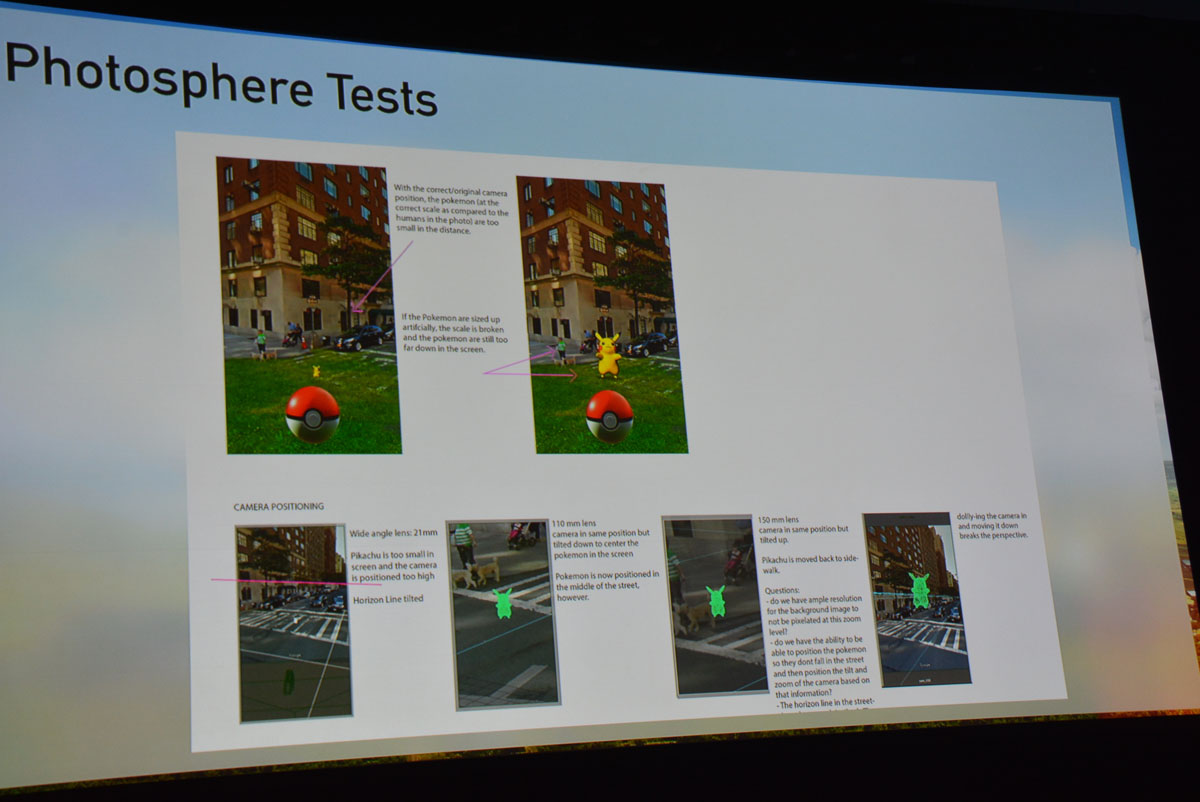Select the large yellow Pikachu on the grass
Viewport: 1200px width, 802px height.
(607, 354)
